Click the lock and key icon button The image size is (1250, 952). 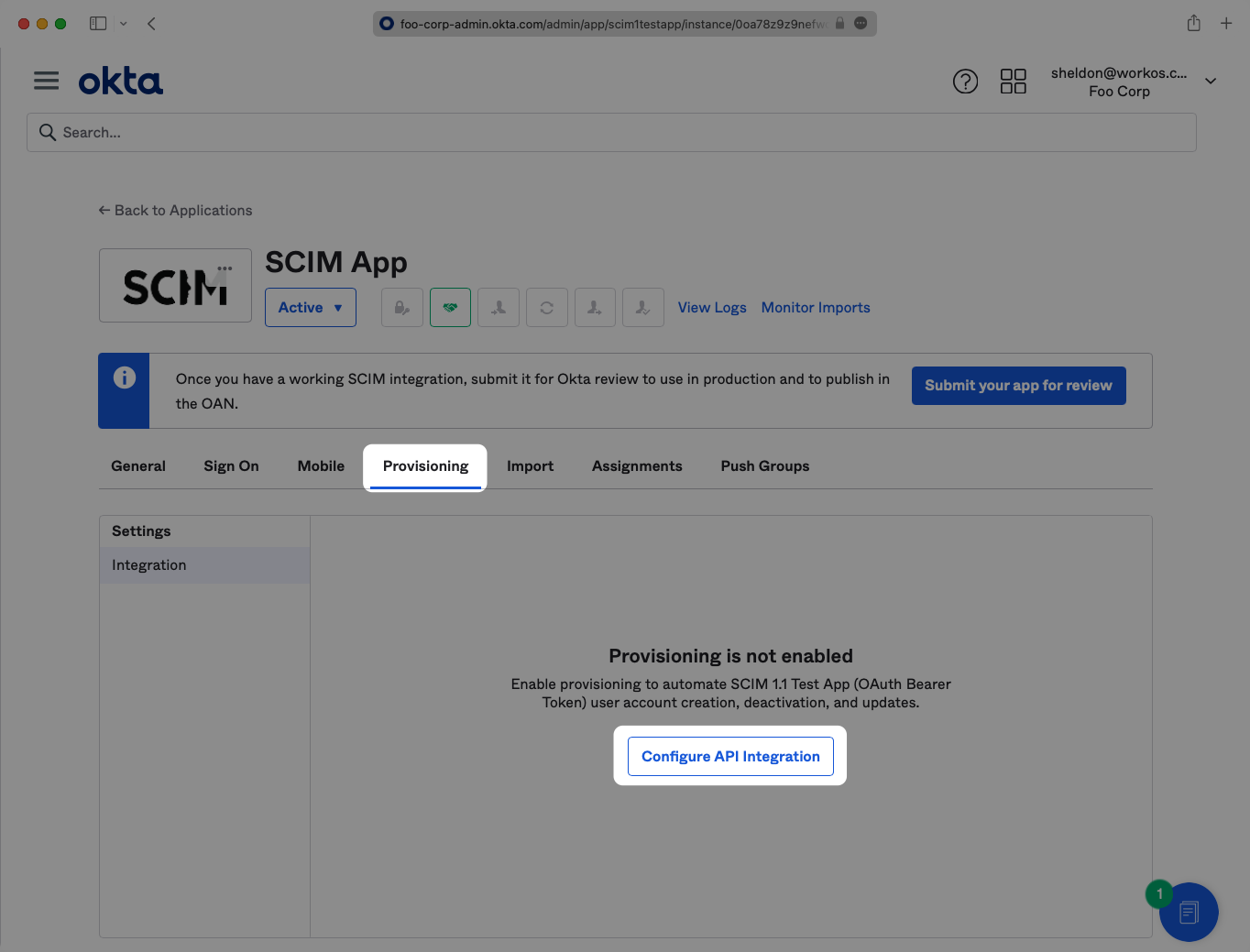(402, 308)
